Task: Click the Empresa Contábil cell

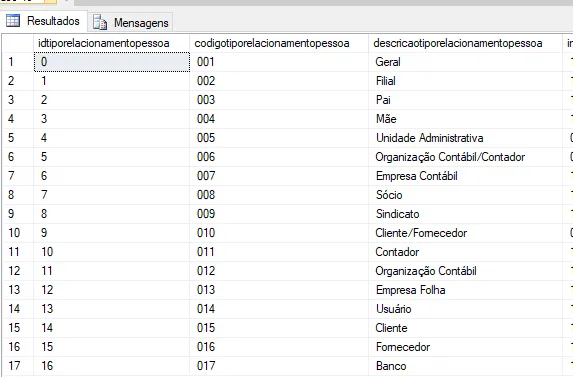Action: [x=466, y=176]
